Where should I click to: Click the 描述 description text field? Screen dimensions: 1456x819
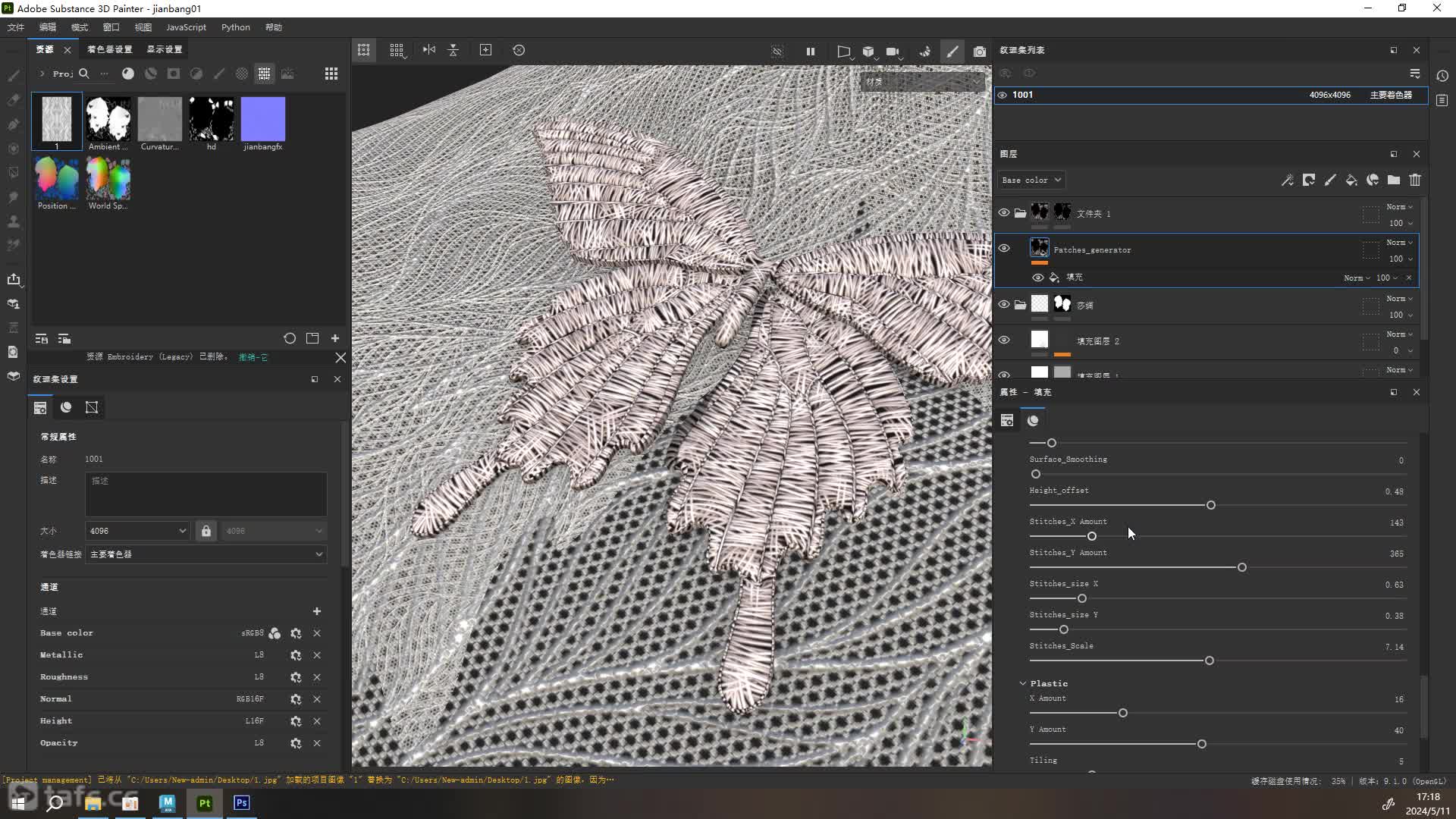click(x=206, y=494)
